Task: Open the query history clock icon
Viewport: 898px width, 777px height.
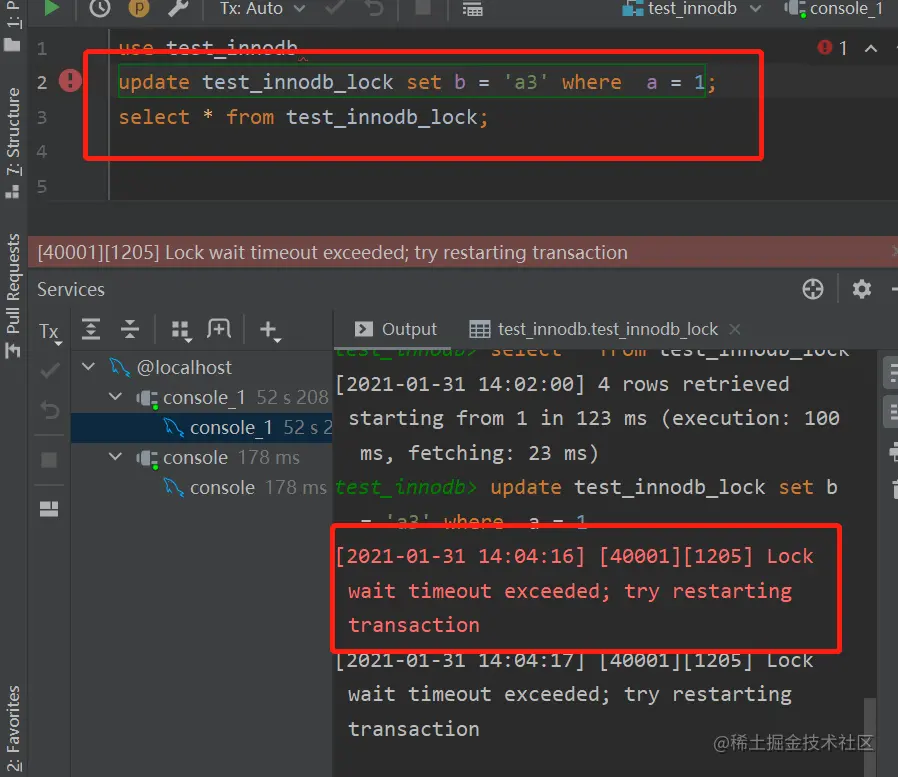Action: [100, 8]
